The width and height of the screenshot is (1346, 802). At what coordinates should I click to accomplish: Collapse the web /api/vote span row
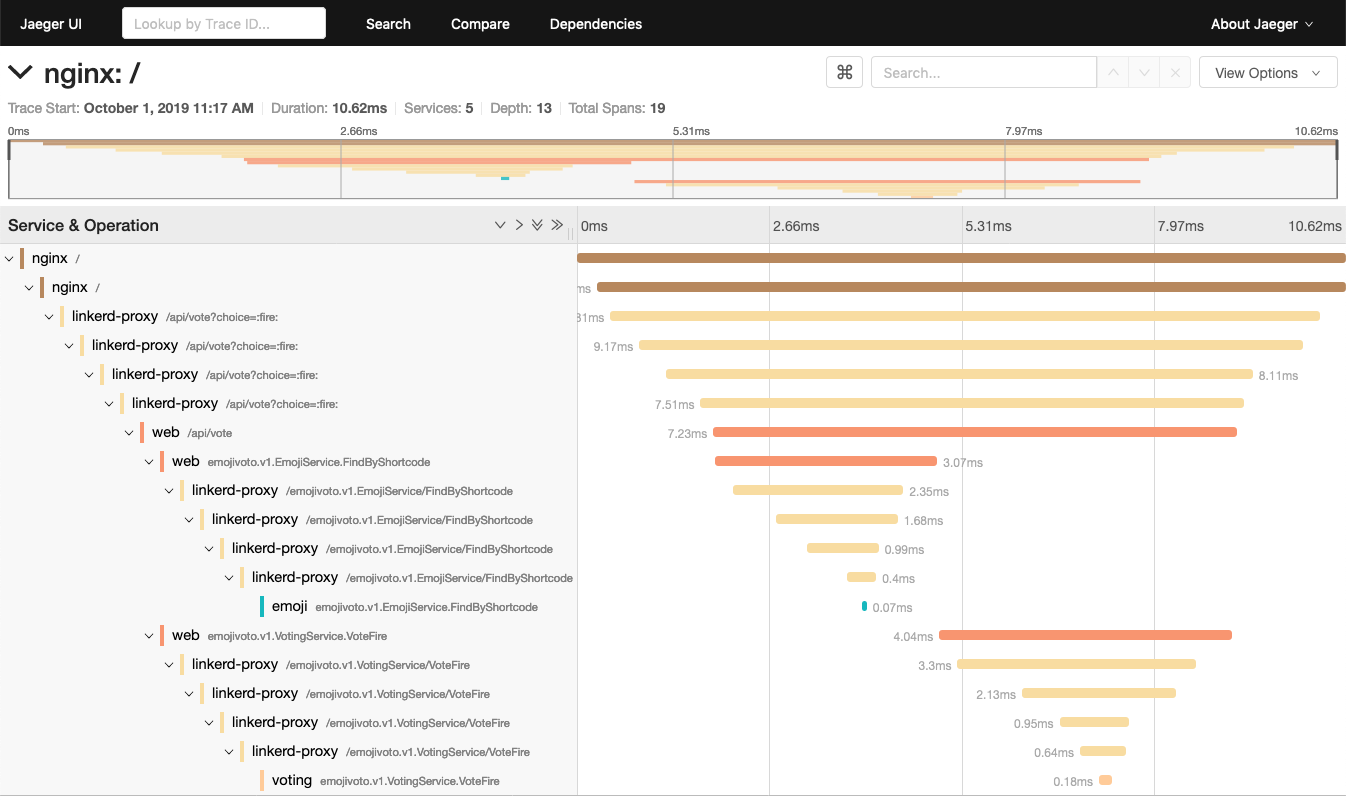(129, 433)
